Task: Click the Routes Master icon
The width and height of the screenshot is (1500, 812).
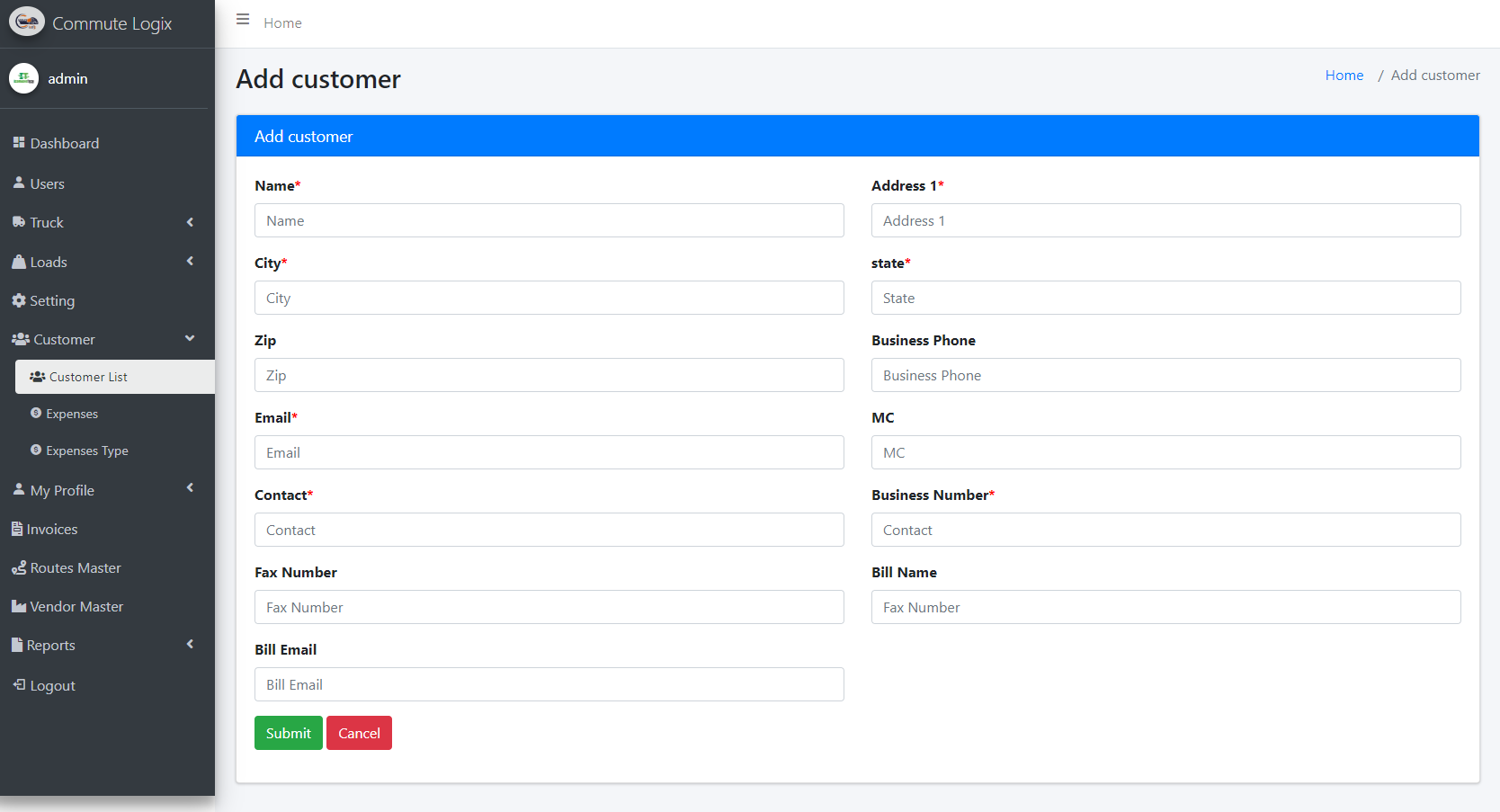Action: coord(19,568)
